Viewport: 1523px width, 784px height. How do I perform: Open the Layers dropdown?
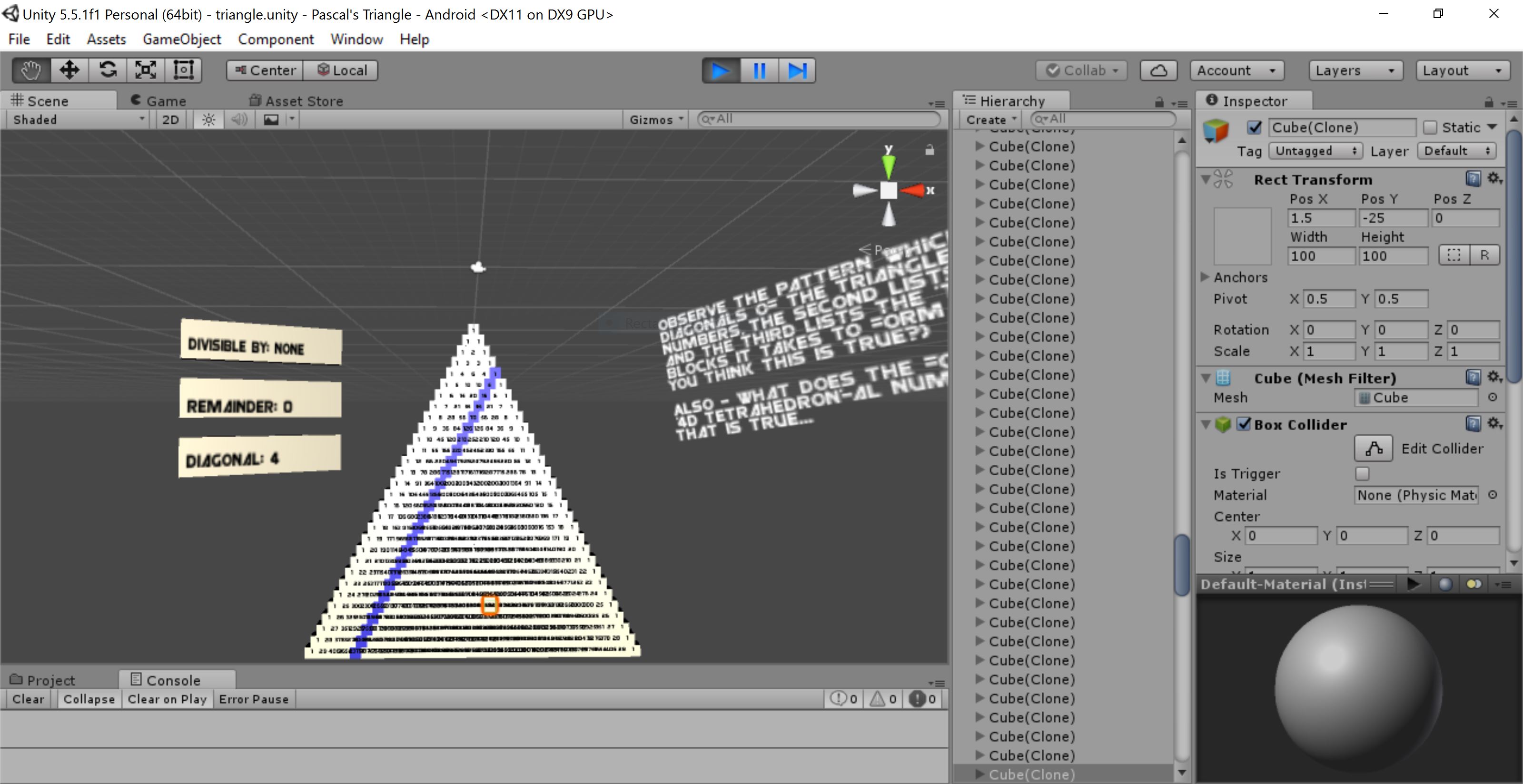point(1355,70)
